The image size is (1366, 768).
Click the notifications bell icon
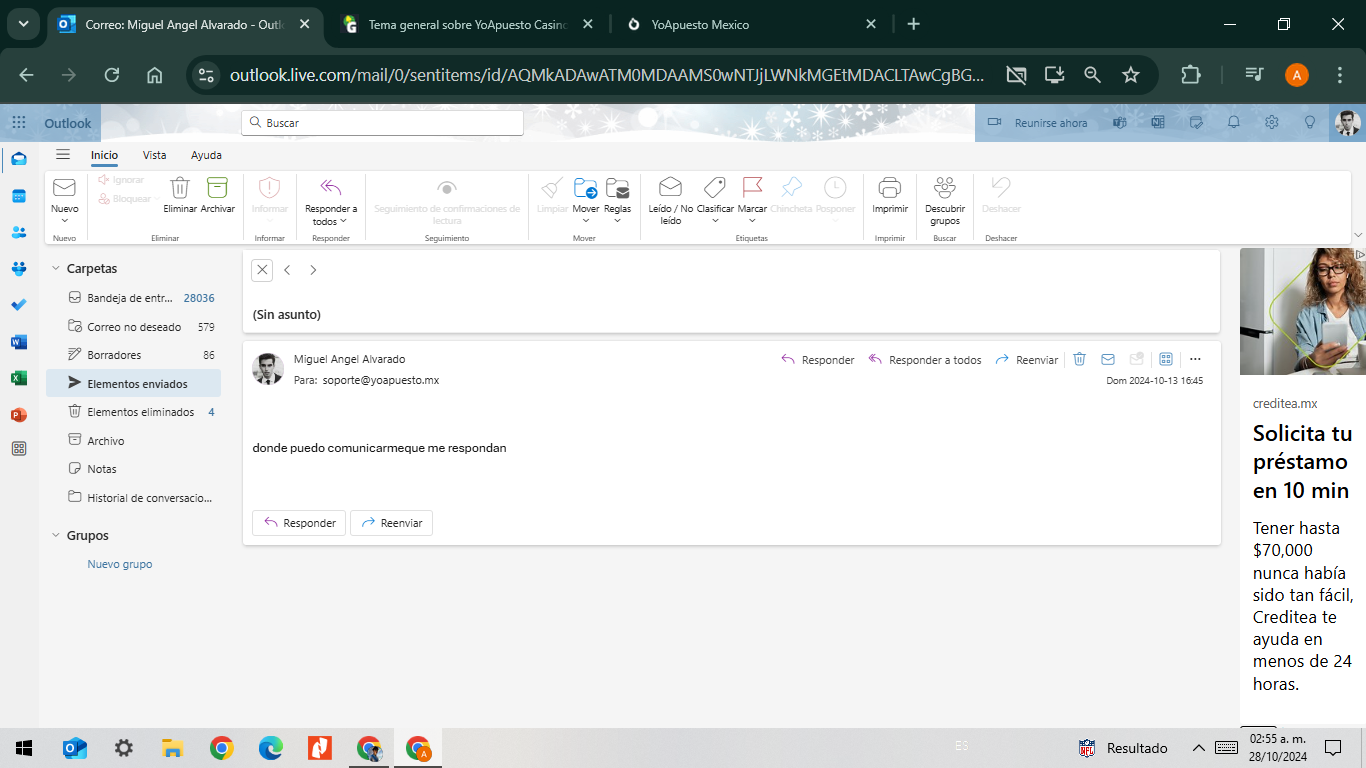[1234, 122]
